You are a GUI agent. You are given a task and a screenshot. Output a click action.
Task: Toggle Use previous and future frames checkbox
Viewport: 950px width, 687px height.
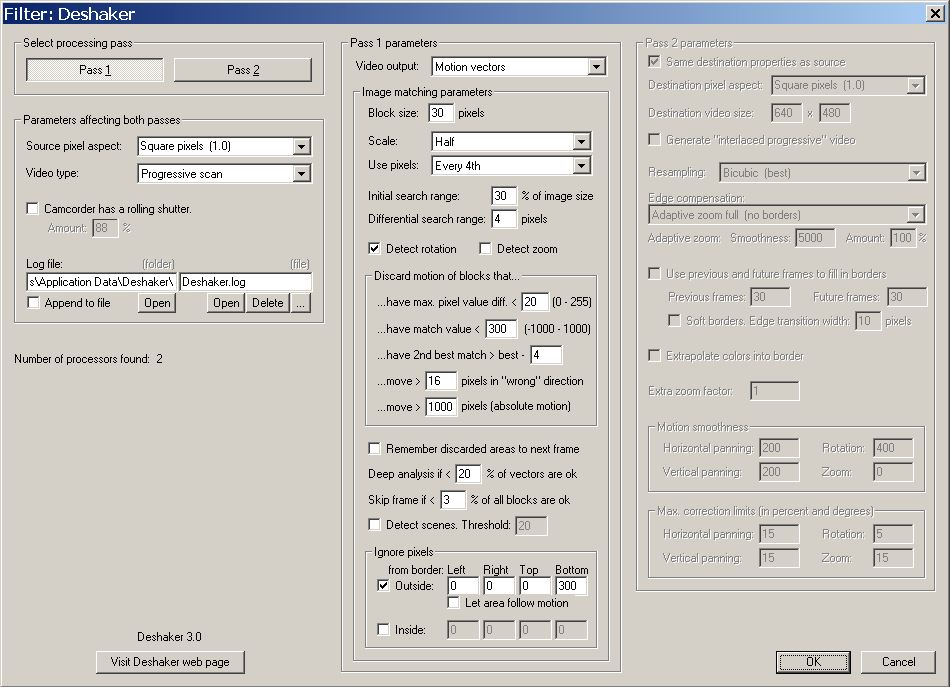654,273
